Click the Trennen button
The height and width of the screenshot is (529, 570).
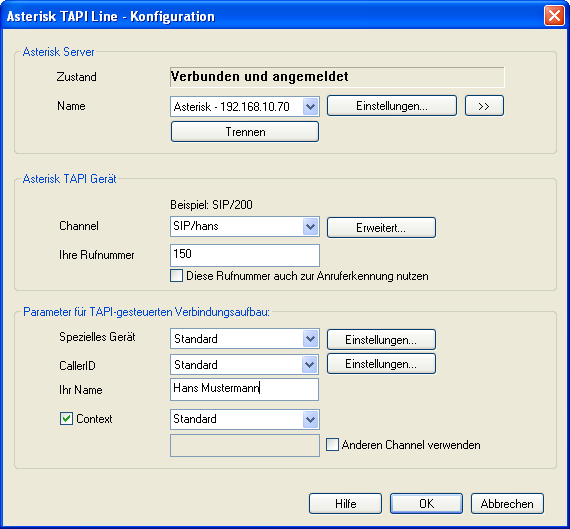pyautogui.click(x=245, y=132)
